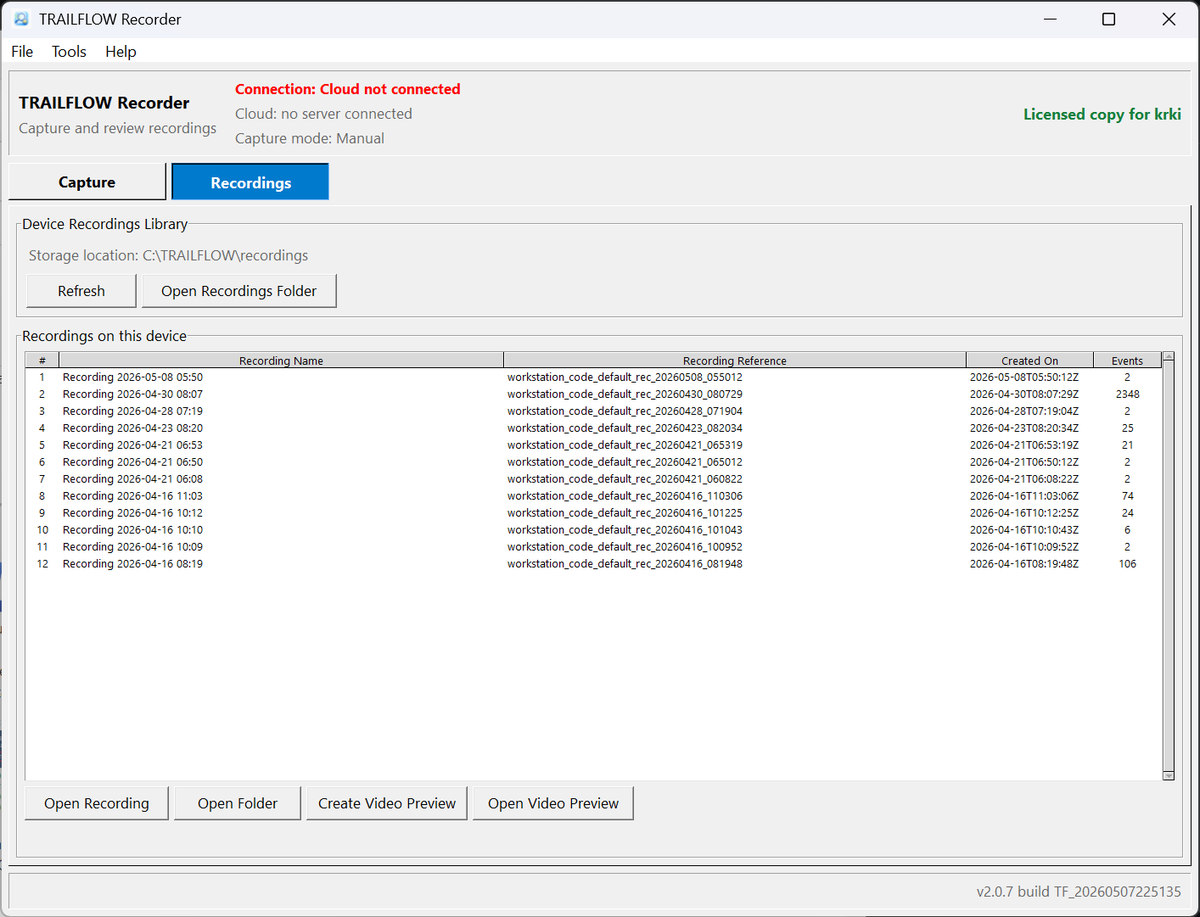1200x917 pixels.
Task: Click Cloud: no server connected text
Action: pyautogui.click(x=324, y=114)
